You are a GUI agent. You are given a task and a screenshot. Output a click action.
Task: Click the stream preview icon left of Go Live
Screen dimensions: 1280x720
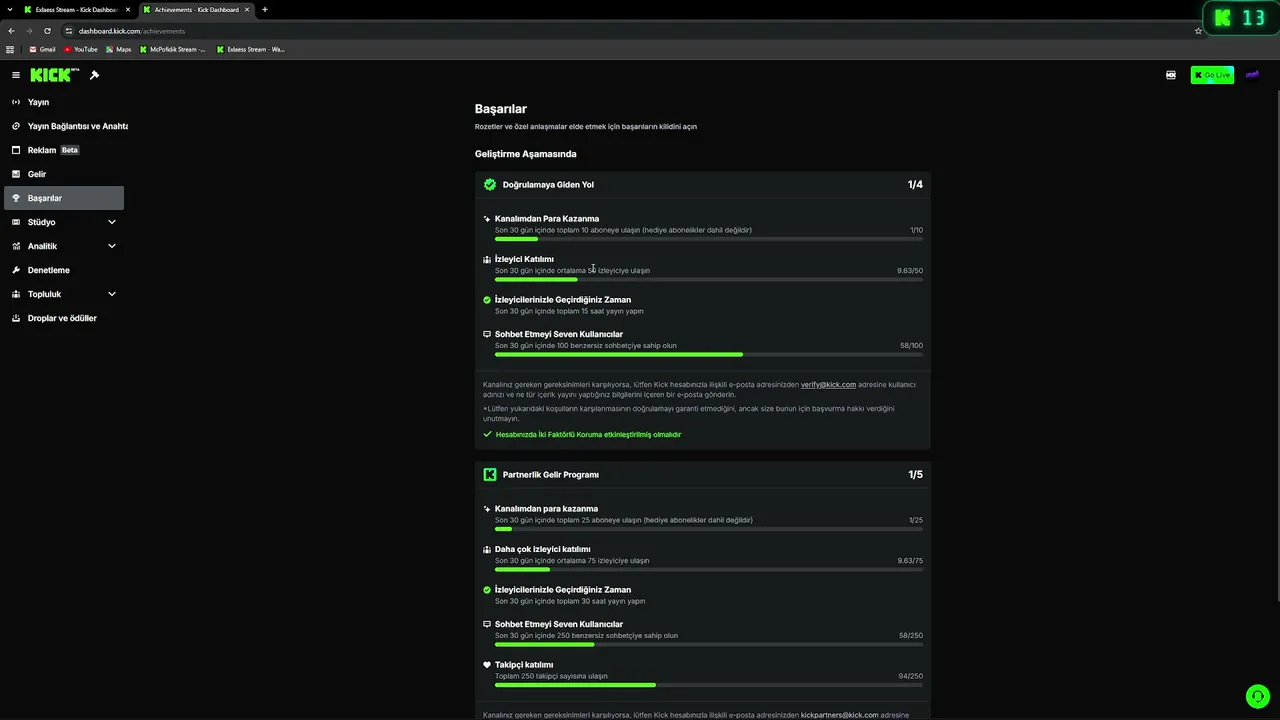tap(1171, 75)
